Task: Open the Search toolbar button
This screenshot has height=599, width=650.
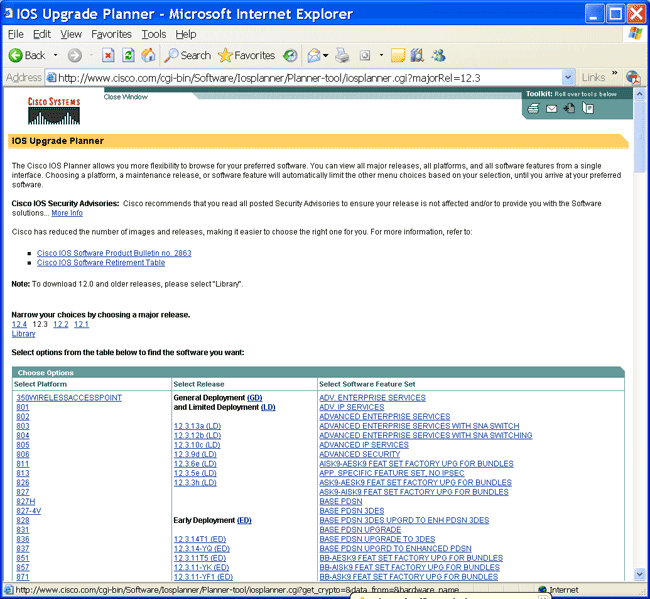Action: point(187,55)
